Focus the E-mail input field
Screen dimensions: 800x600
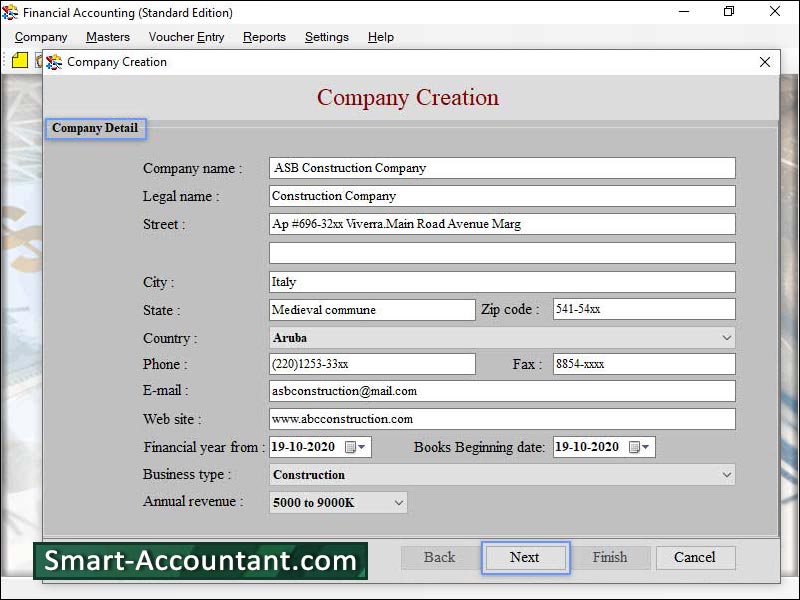(x=502, y=391)
